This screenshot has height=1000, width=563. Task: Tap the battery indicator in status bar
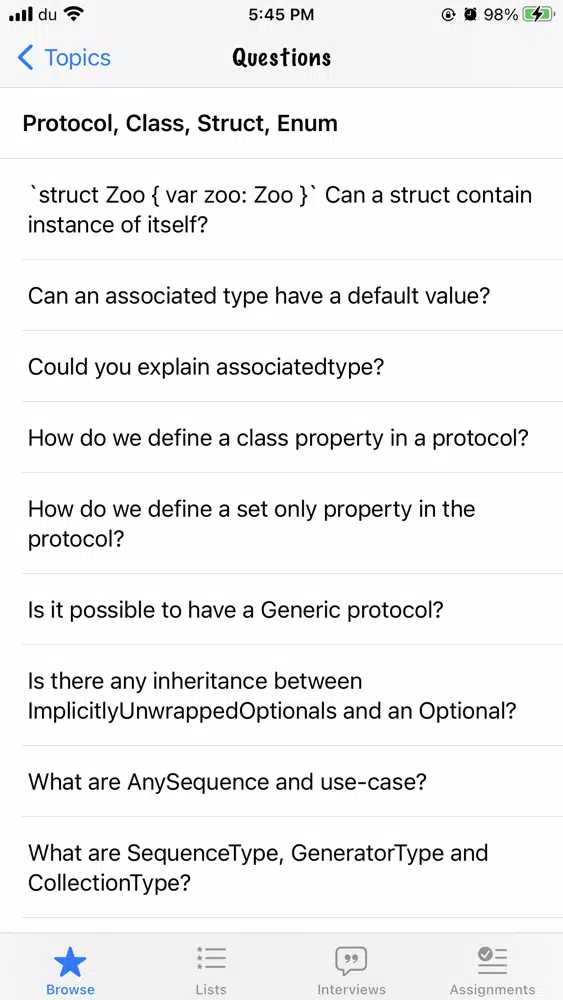539,15
